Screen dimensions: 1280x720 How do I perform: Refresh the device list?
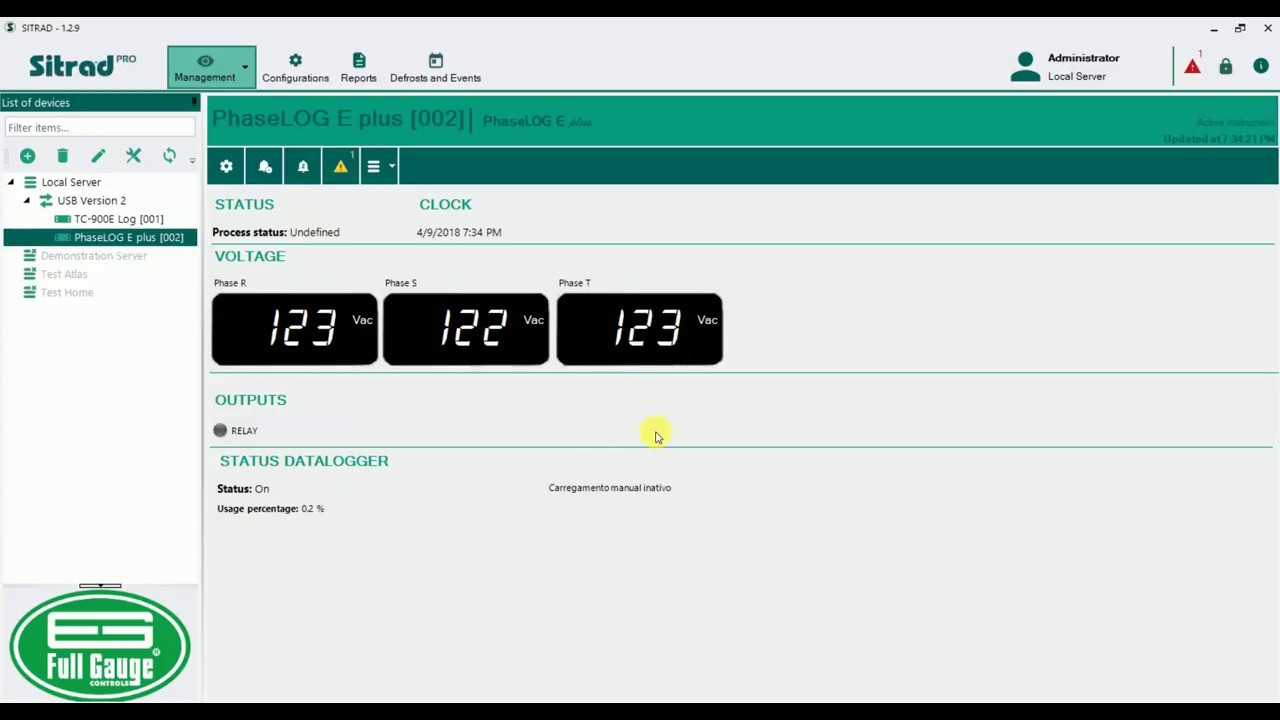pos(169,156)
